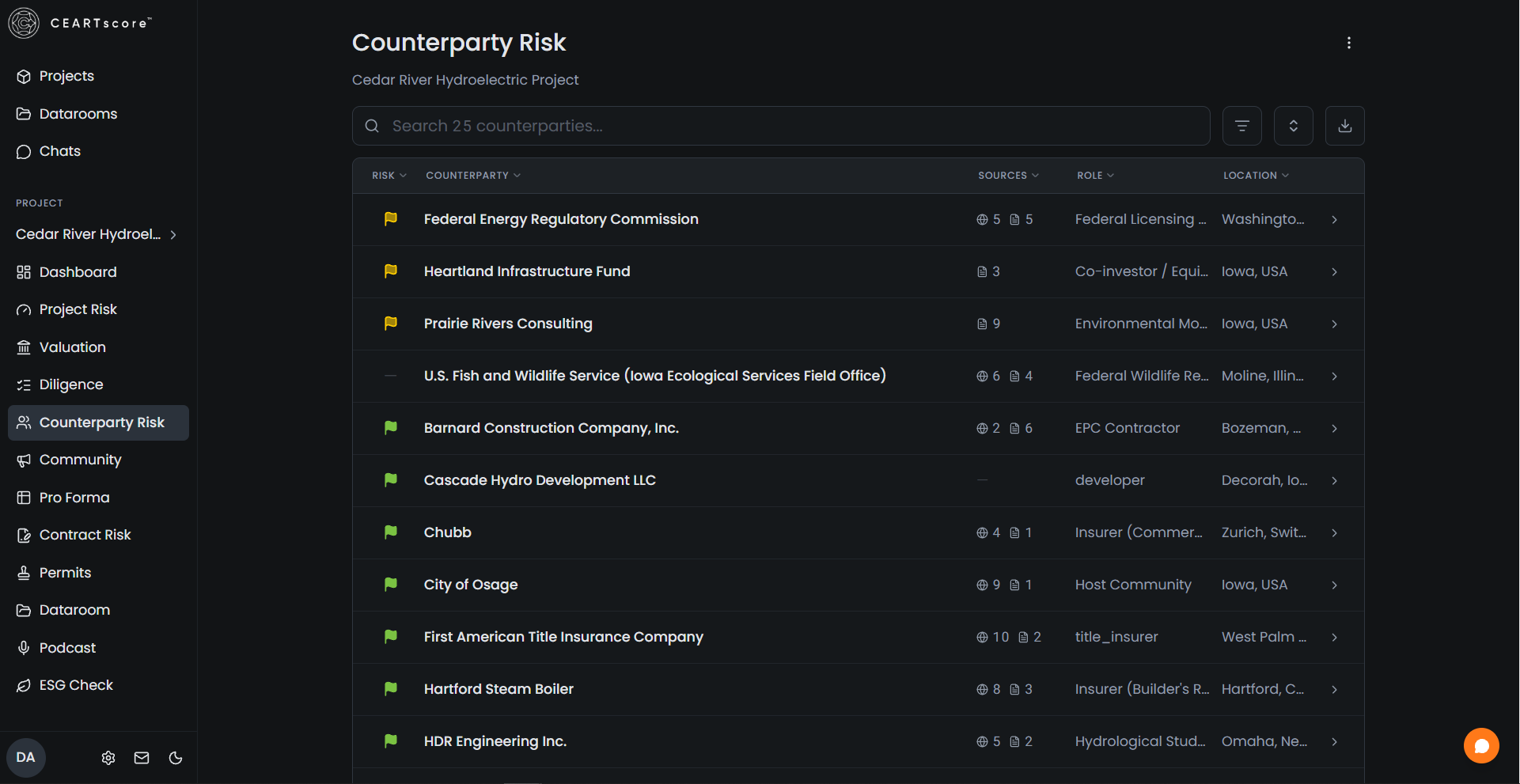Sort by the LOCATION column header
The height and width of the screenshot is (784, 1520).
tap(1256, 176)
